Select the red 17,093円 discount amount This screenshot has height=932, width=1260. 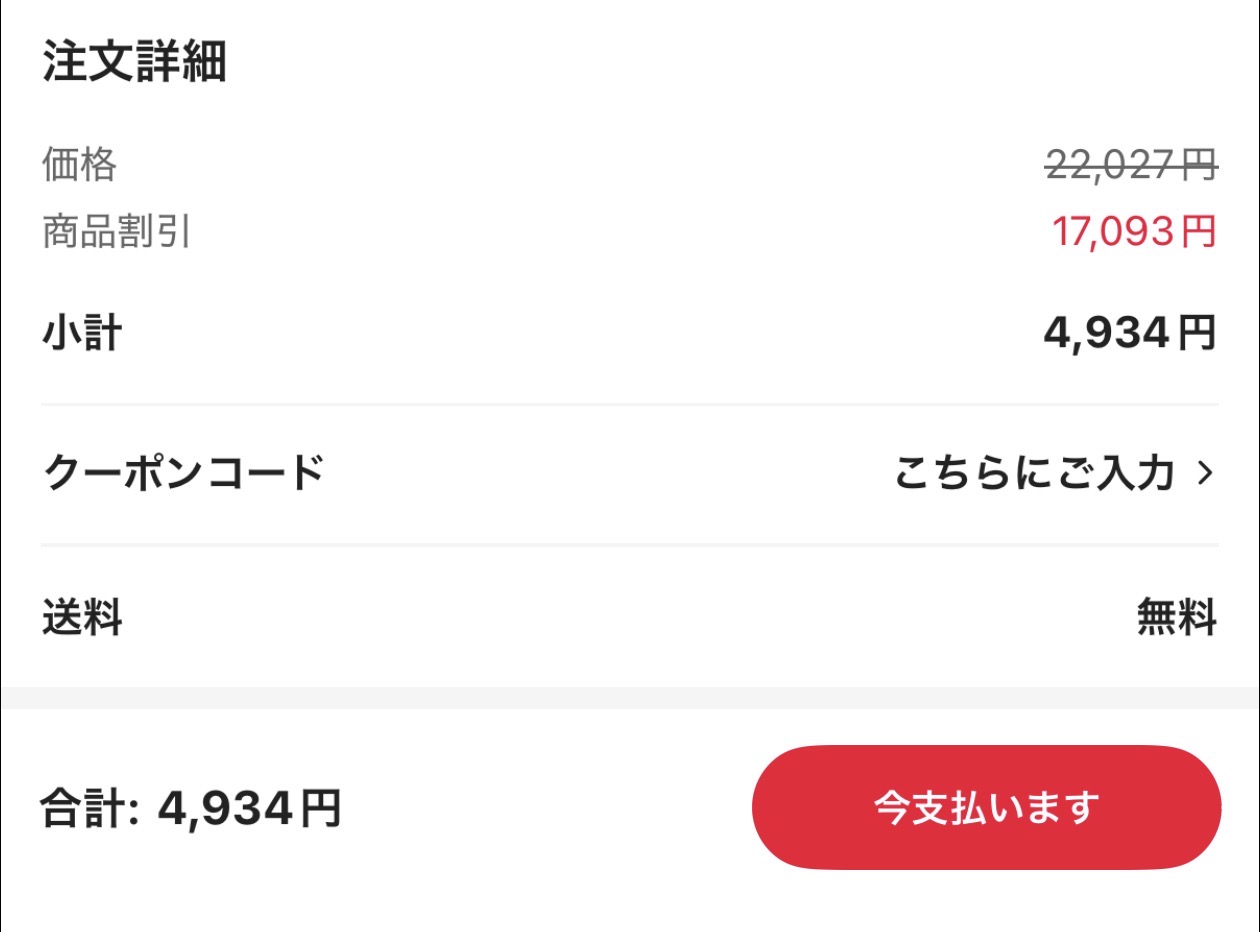[1133, 232]
